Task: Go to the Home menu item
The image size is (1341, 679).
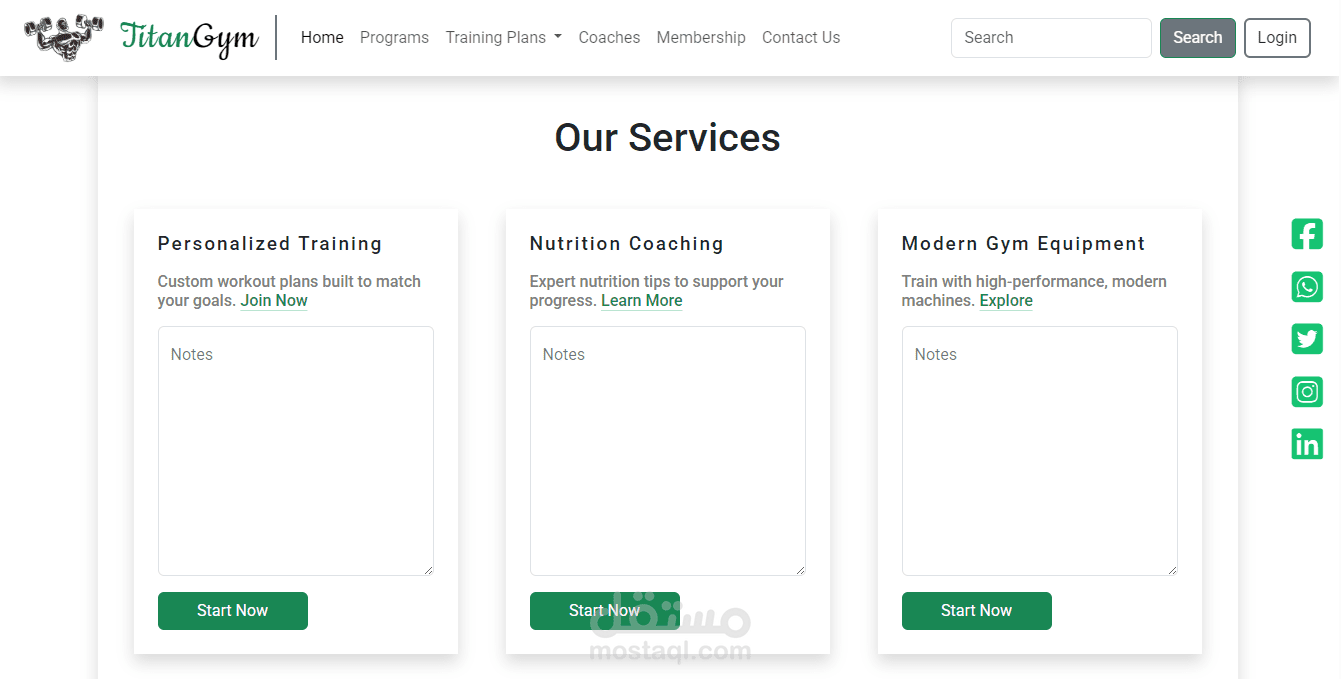Action: 322,37
